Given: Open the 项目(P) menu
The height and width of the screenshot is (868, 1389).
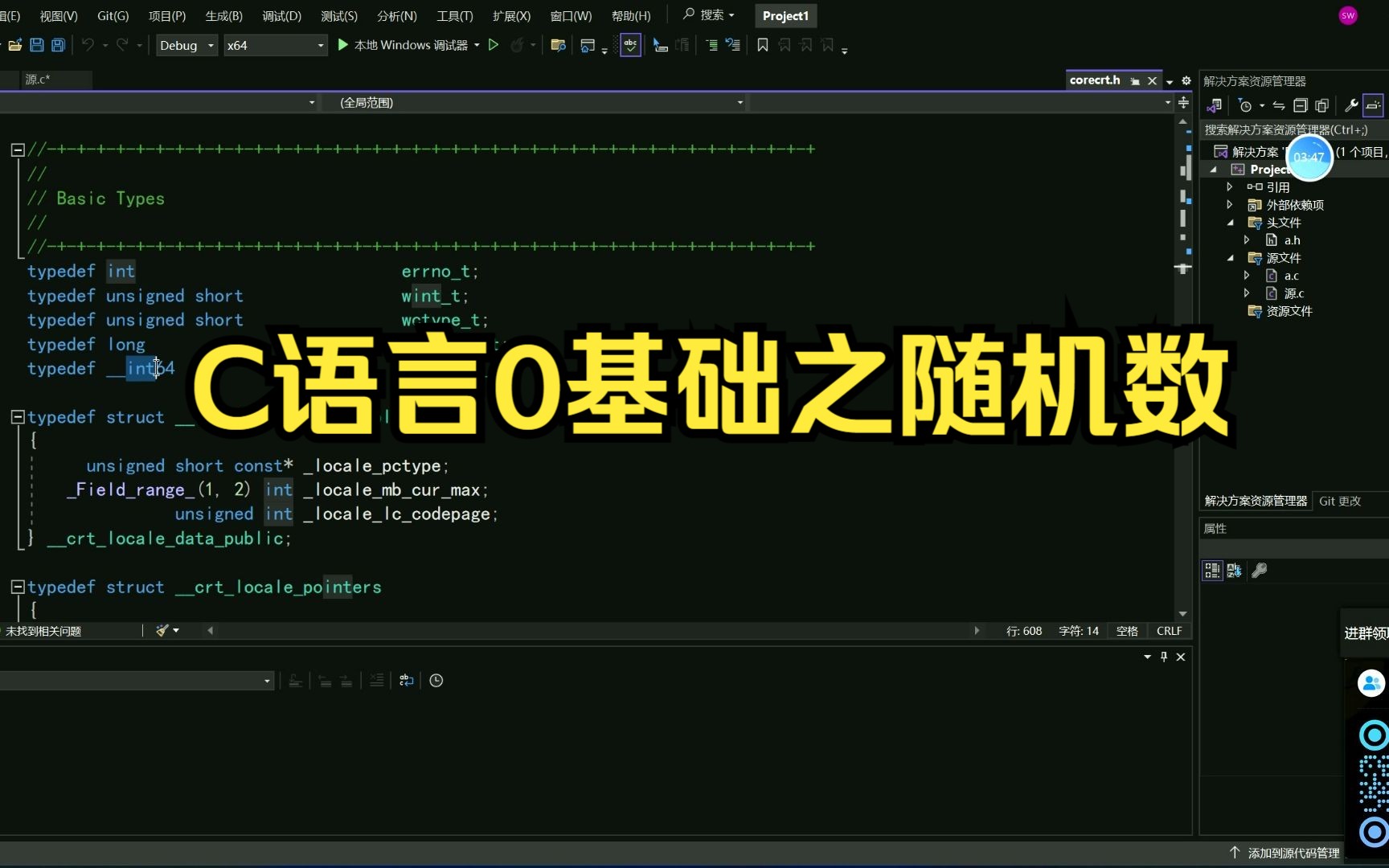Looking at the screenshot, I should coord(167,16).
